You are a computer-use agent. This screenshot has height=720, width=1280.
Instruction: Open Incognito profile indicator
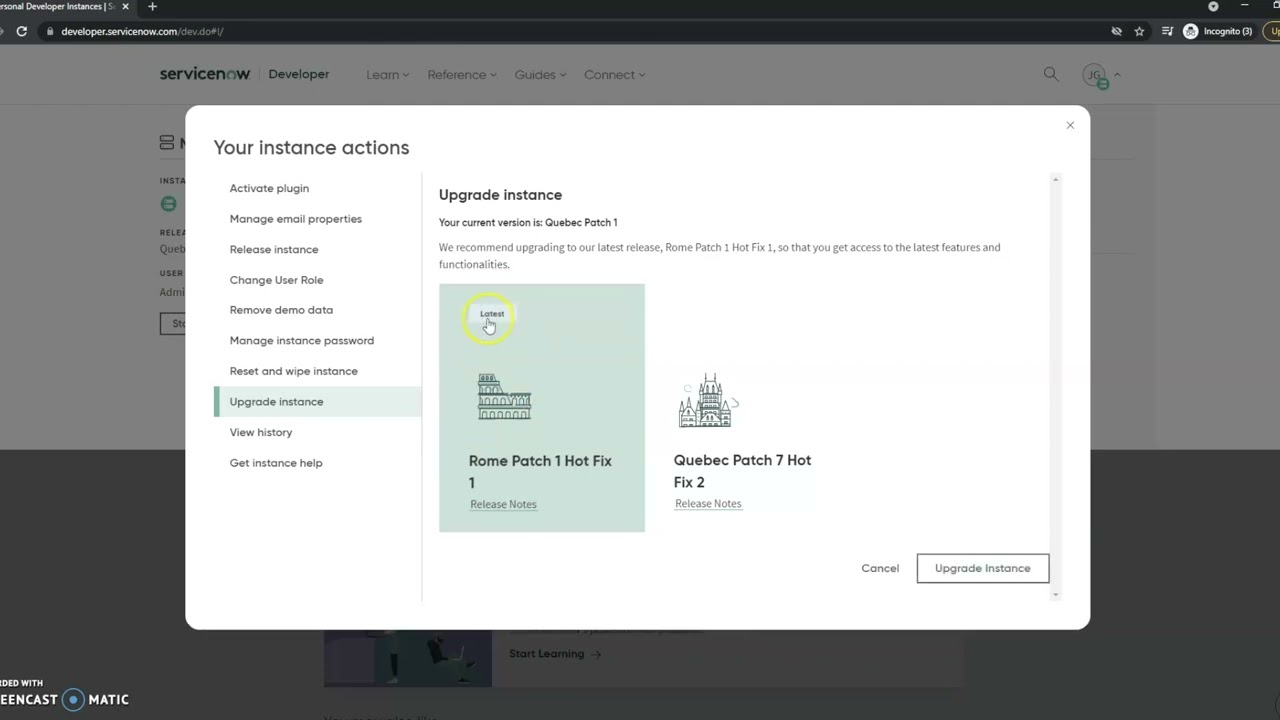1217,31
